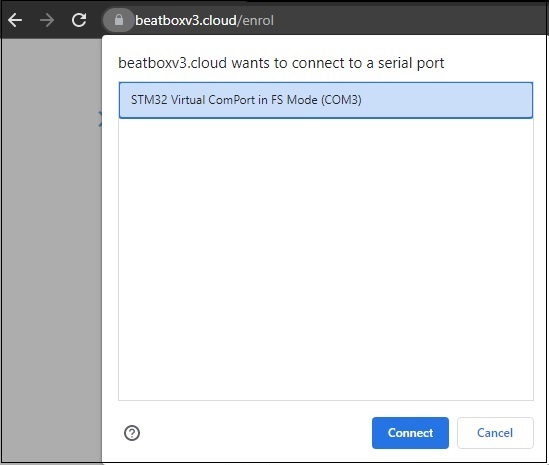Connect to the selected serial port

410,433
